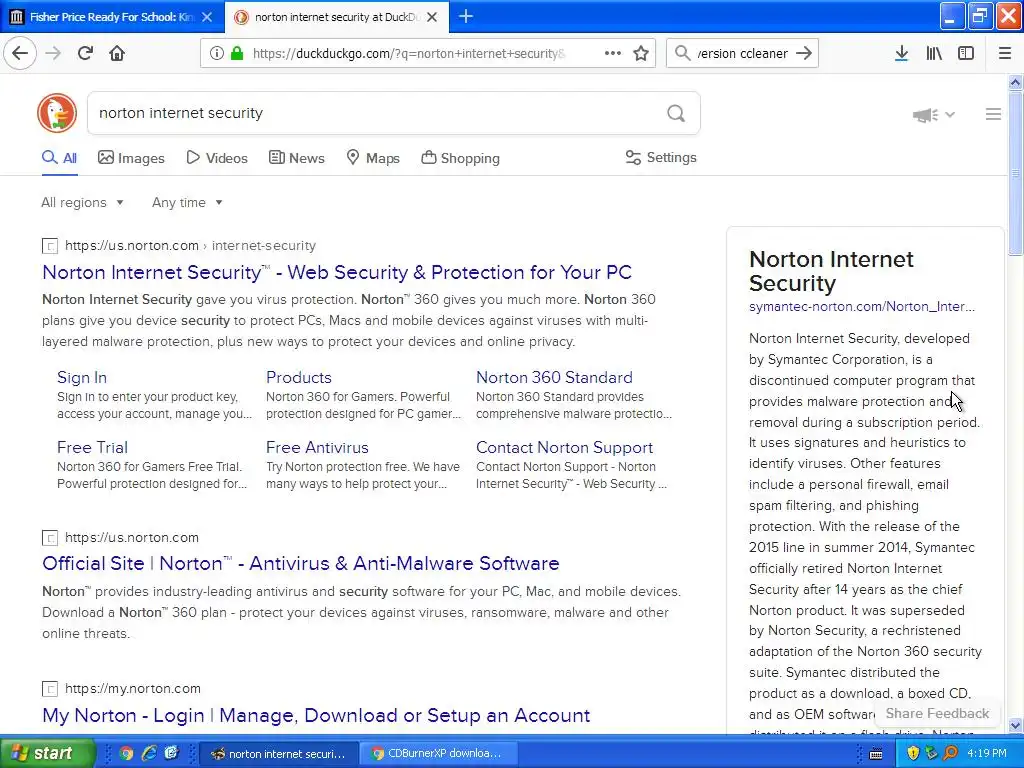Screen dimensions: 1024x768
Task: Click the green padlock secure icon
Action: [236, 53]
